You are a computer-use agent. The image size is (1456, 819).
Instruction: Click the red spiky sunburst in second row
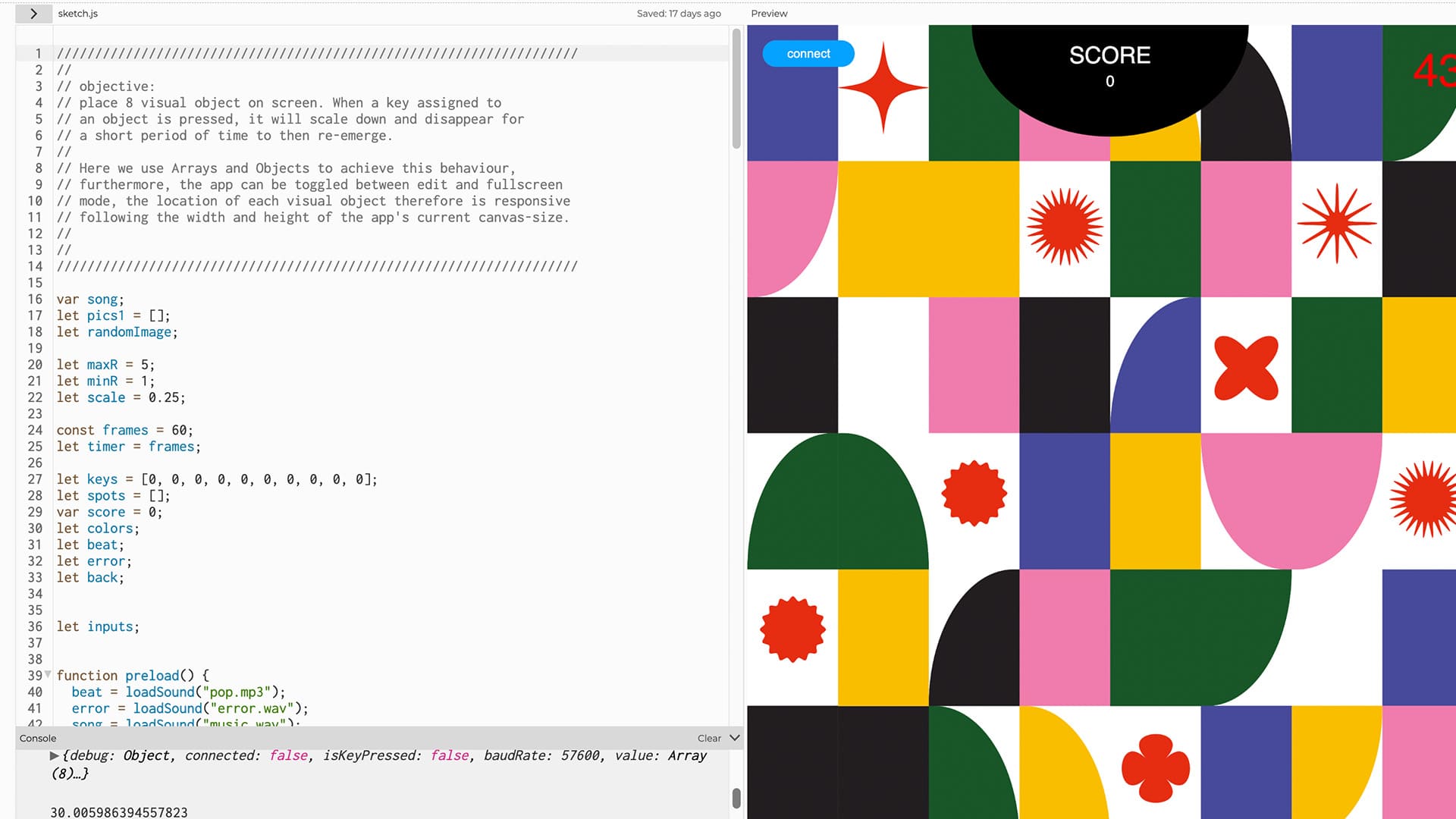1065,227
